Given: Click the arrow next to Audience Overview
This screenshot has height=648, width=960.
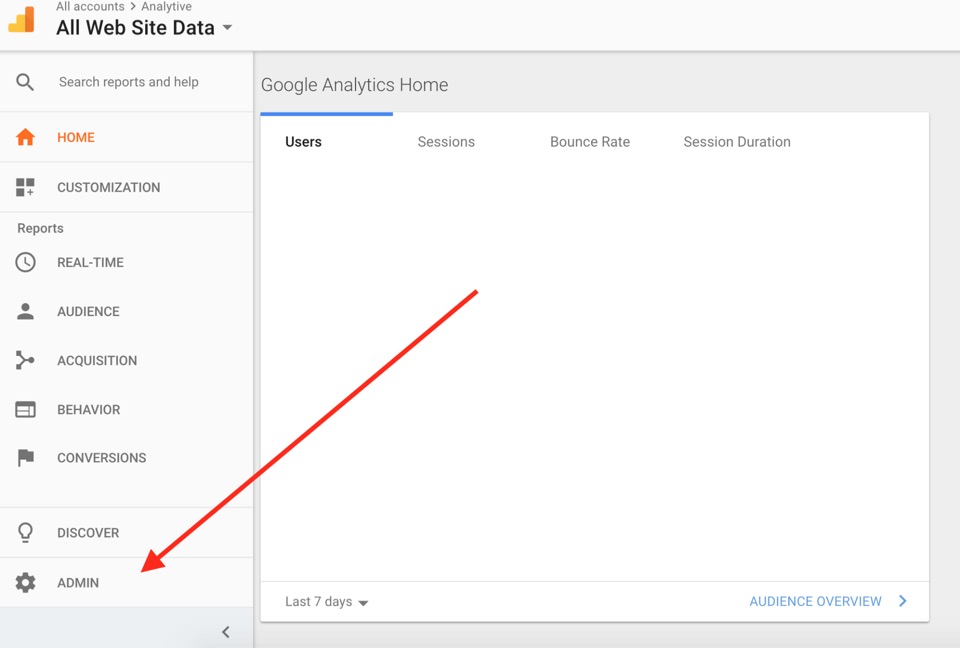Looking at the screenshot, I should click(x=902, y=601).
